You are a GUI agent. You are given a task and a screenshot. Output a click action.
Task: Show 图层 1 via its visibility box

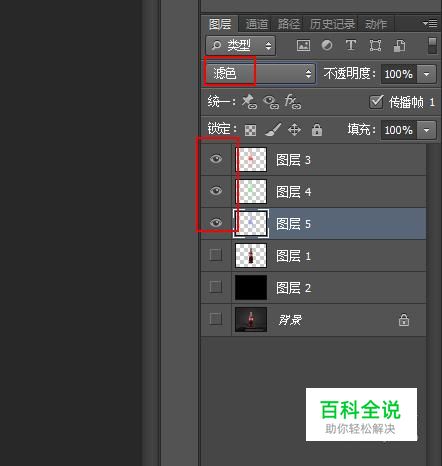click(216, 255)
